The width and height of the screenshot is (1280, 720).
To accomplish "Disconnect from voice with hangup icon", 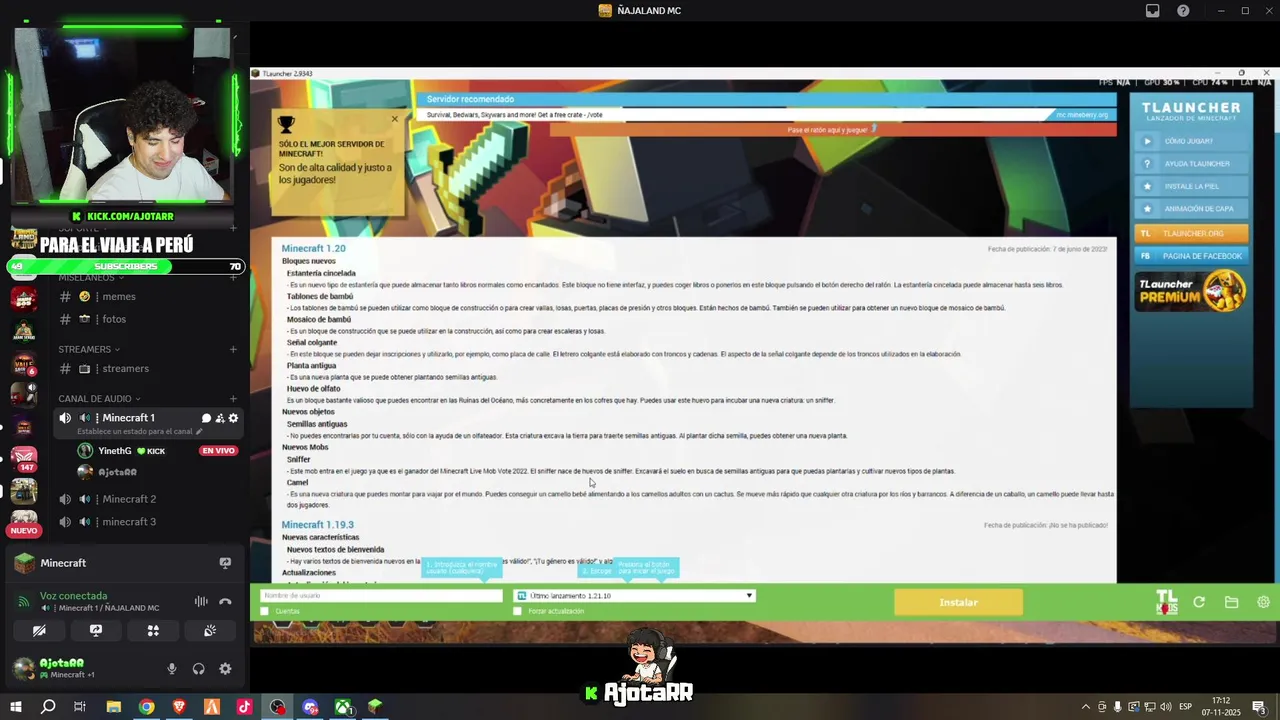I will point(226,601).
